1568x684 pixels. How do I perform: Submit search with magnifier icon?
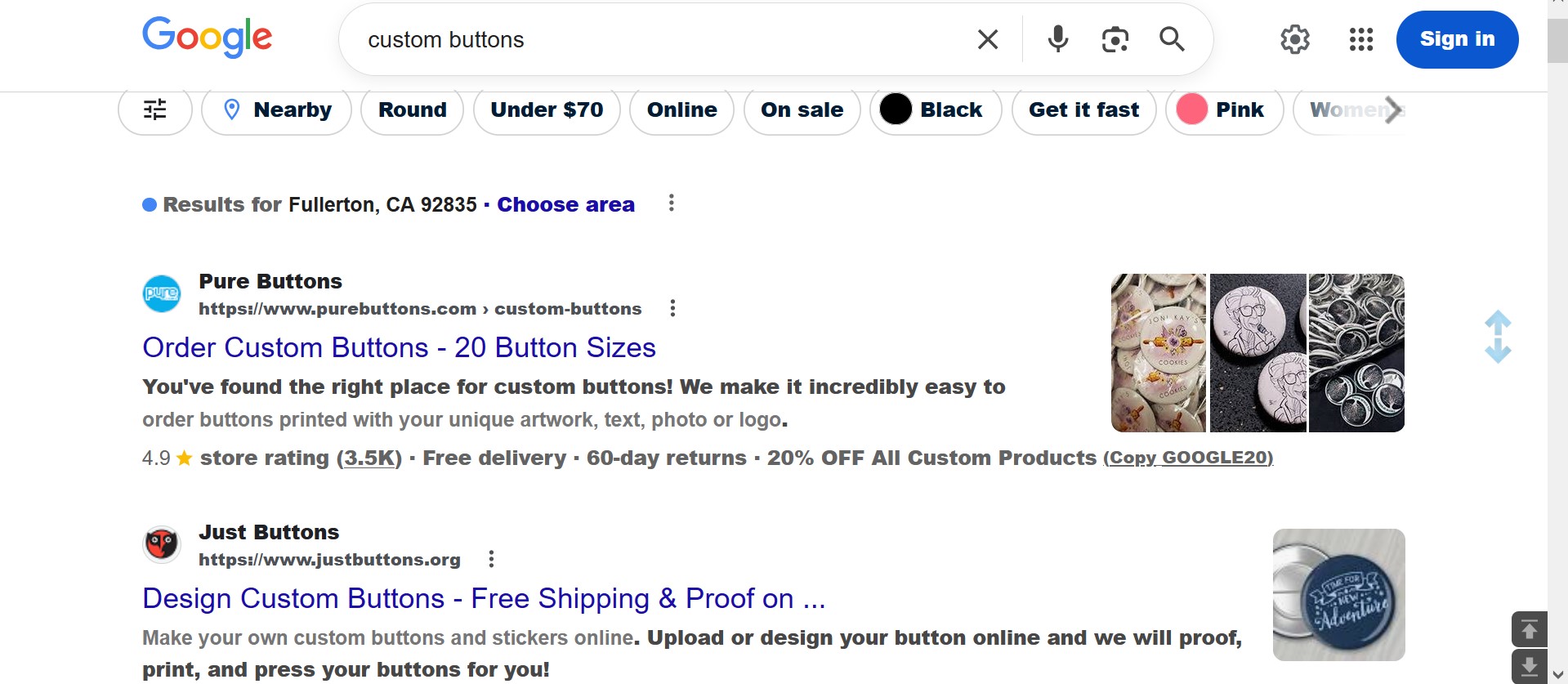point(1172,39)
